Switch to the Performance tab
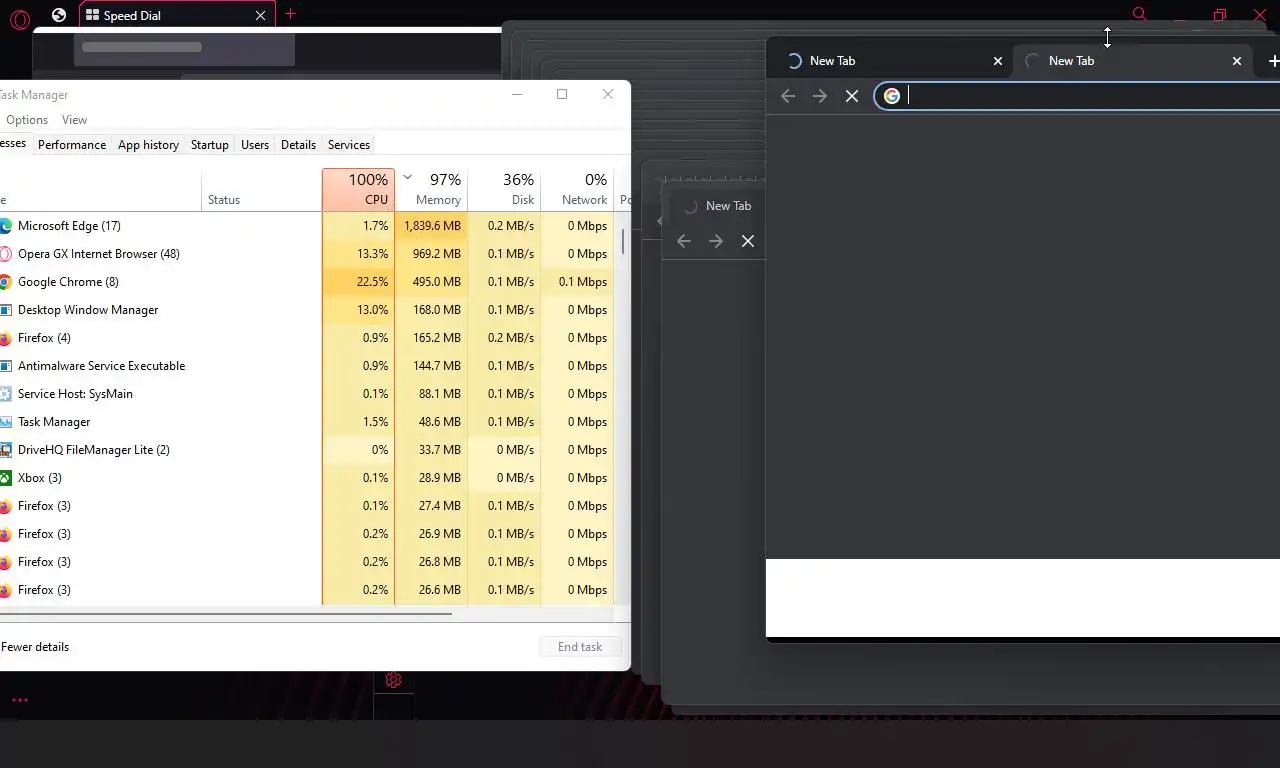This screenshot has width=1280, height=768. [72, 145]
